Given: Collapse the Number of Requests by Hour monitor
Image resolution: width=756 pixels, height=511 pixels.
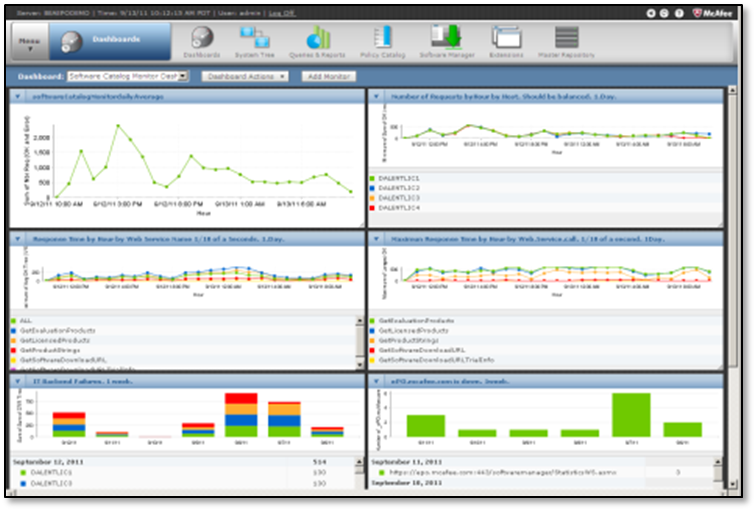Looking at the screenshot, I should point(374,96).
